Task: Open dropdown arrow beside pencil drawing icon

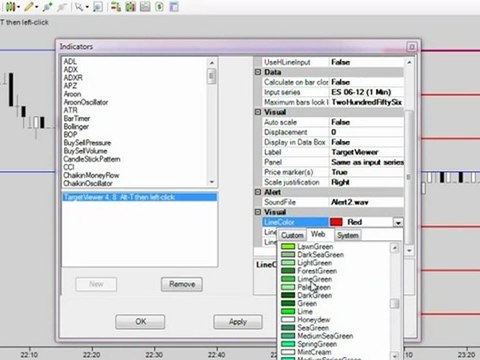Action: 36,7
